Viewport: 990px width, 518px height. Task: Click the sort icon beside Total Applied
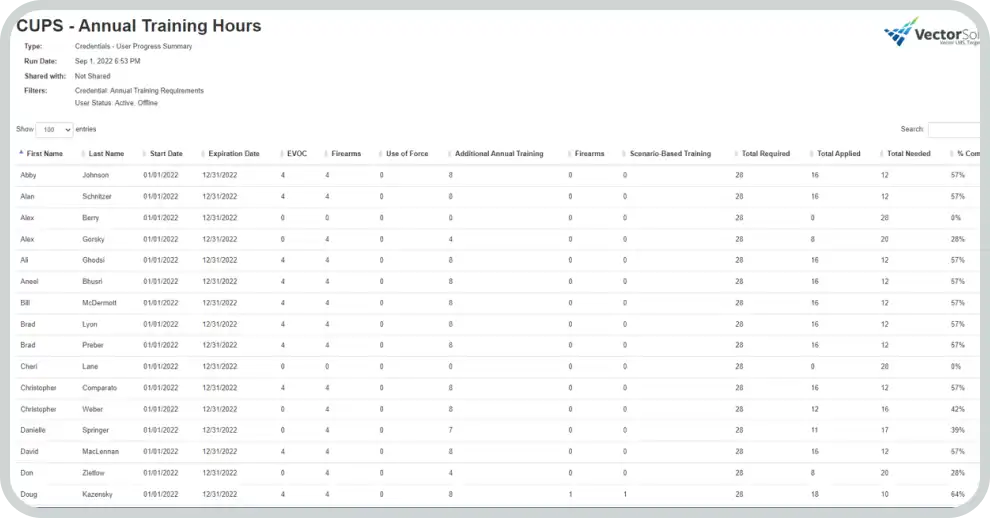pyautogui.click(x=812, y=154)
